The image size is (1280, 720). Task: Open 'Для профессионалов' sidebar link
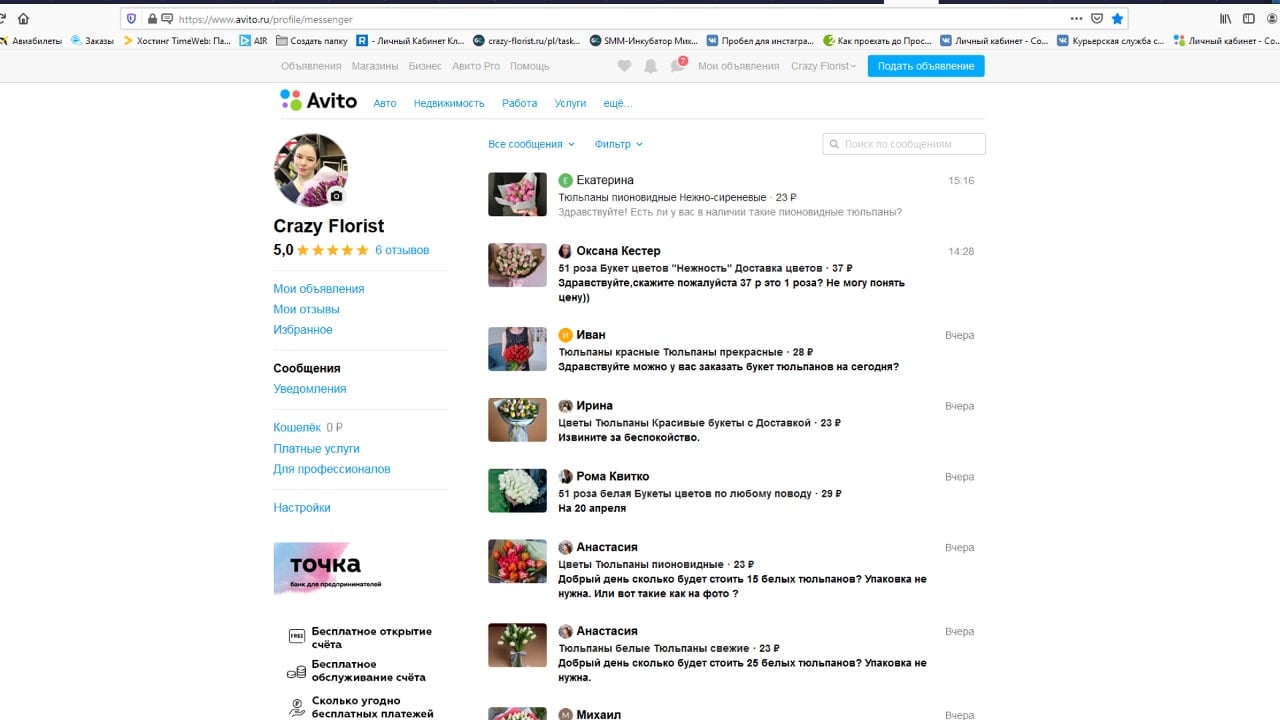332,469
